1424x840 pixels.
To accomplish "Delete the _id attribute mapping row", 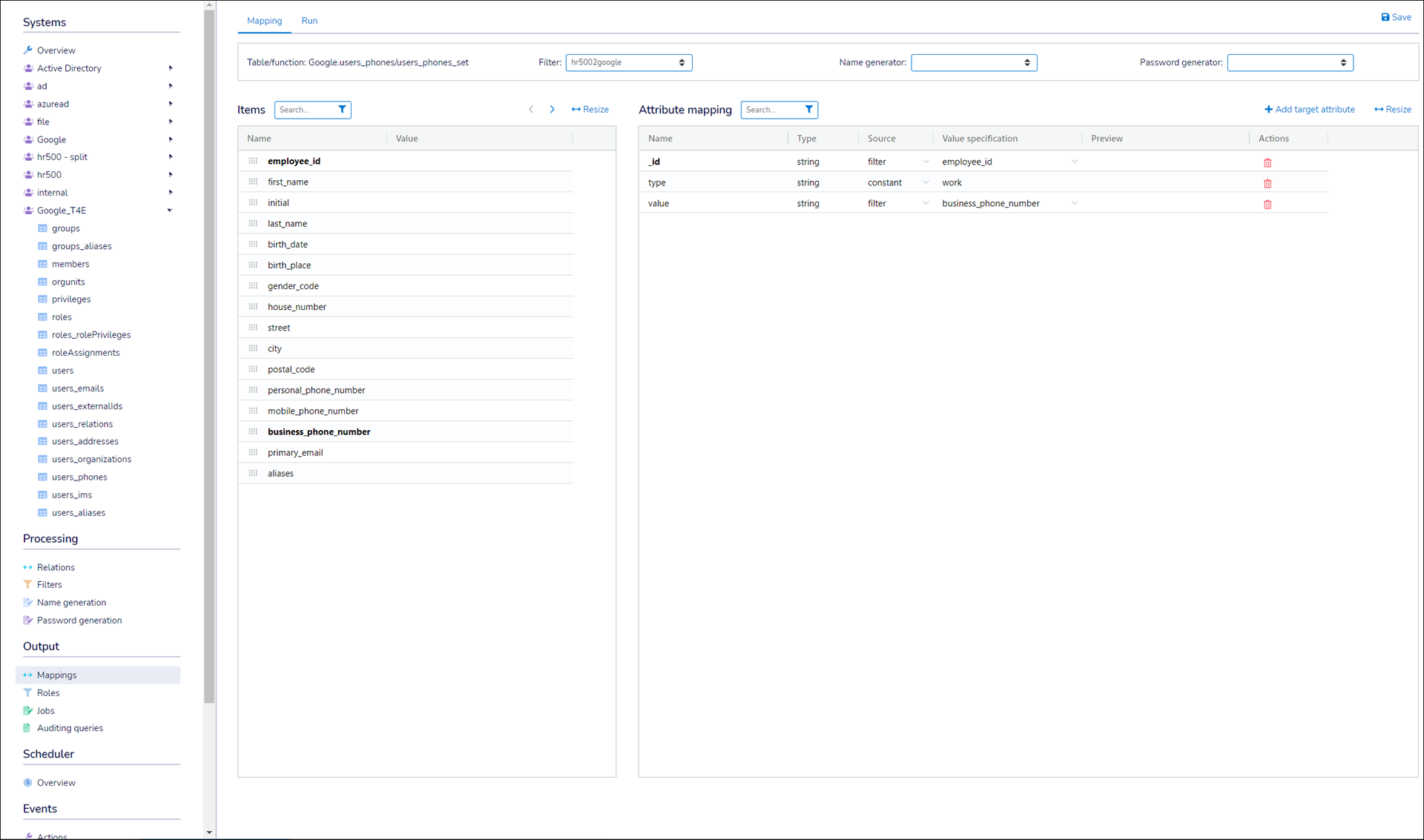I will click(1267, 162).
